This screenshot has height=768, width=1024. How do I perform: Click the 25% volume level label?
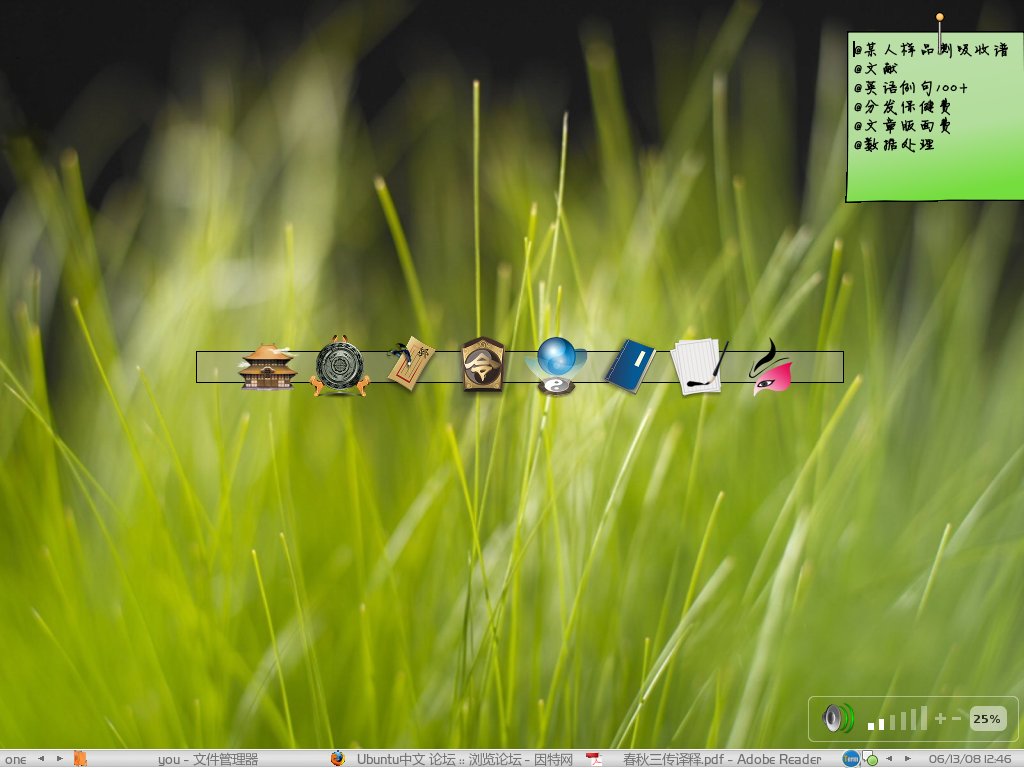tap(987, 719)
